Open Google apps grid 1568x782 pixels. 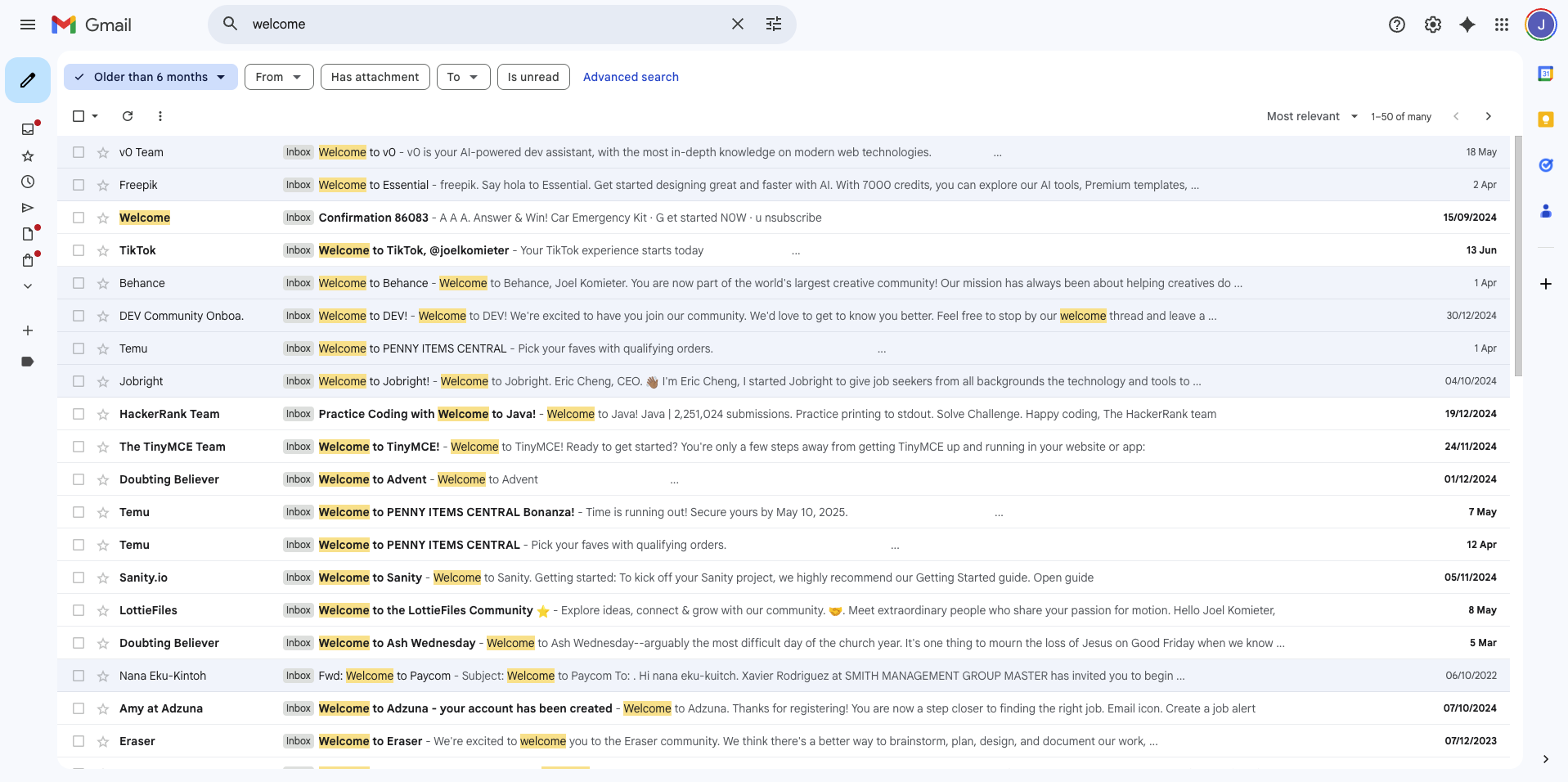[x=1502, y=25]
